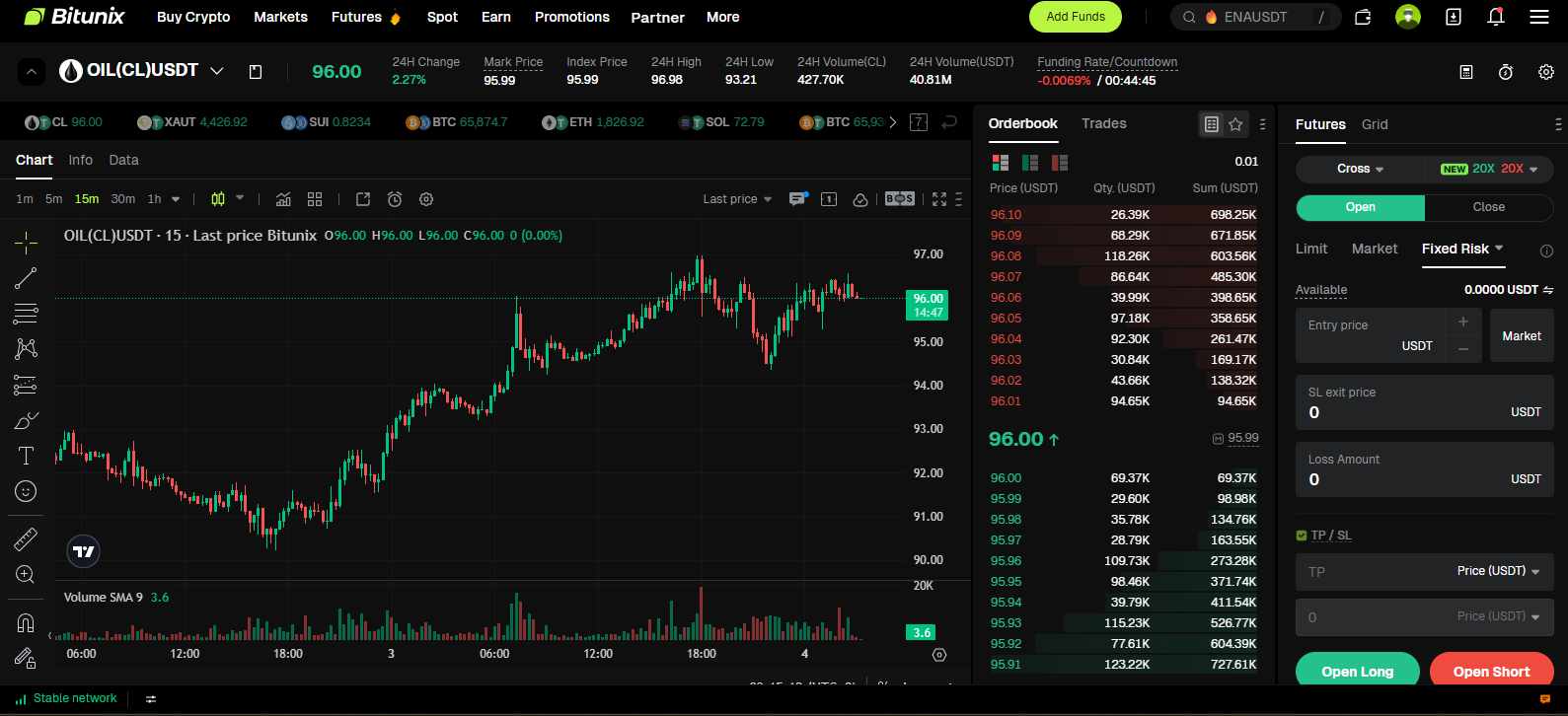Click the Loss Amount input field
Screen dimensions: 1568x716
(x=1425, y=469)
